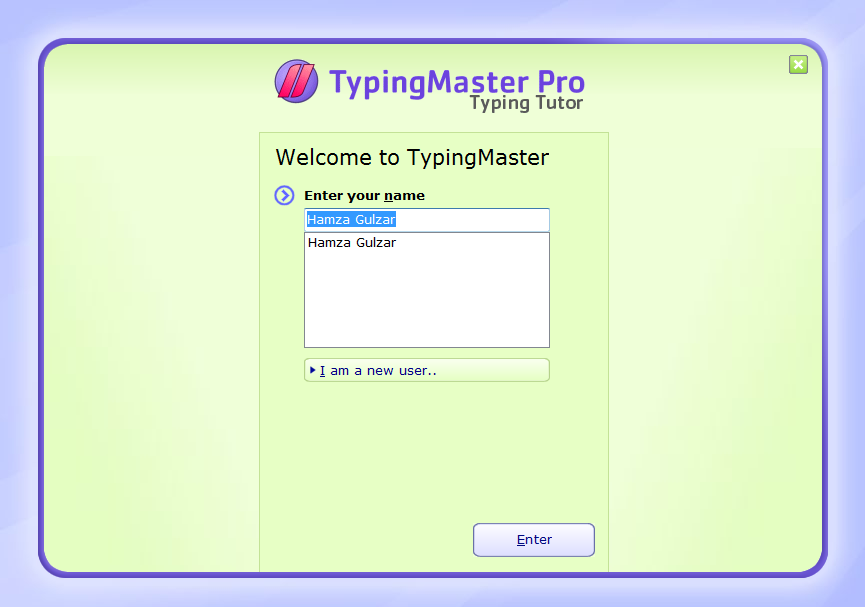Screen dimensions: 865x607
Task: Click the "I am a new user.." link text
Action: coord(380,370)
